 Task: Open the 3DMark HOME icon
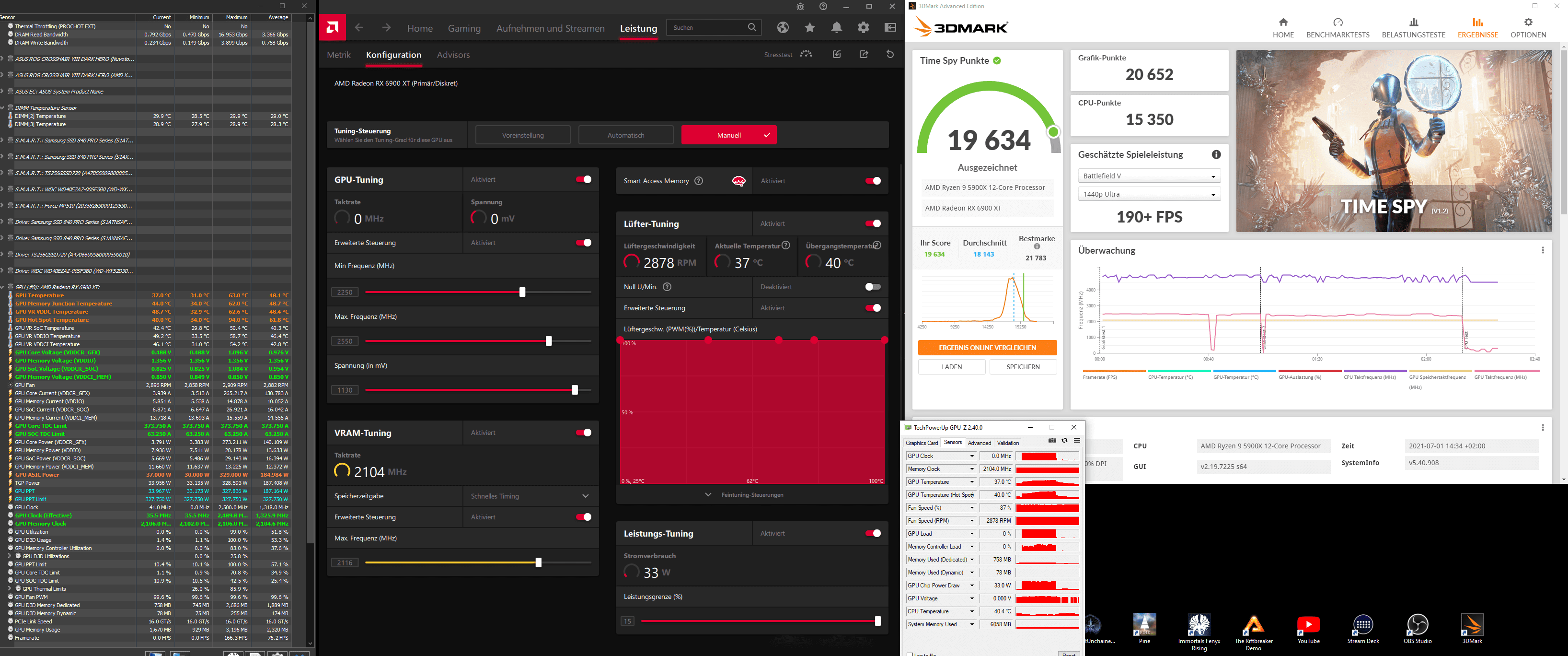pos(1283,22)
